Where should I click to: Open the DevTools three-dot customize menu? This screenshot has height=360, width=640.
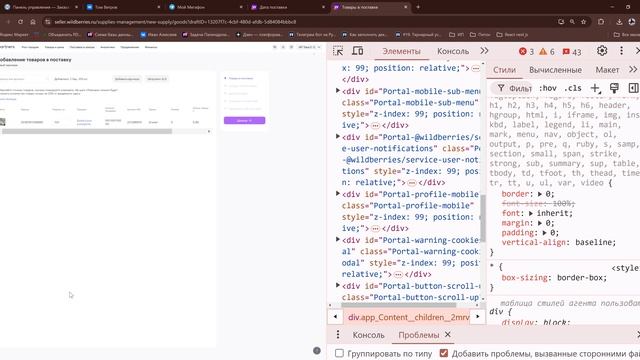click(621, 51)
